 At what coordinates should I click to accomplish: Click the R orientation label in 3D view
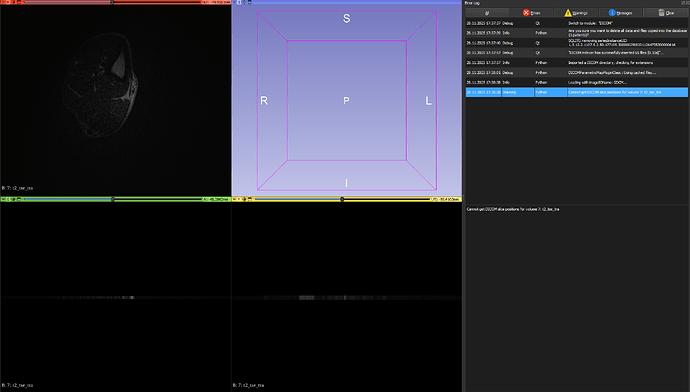(264, 101)
